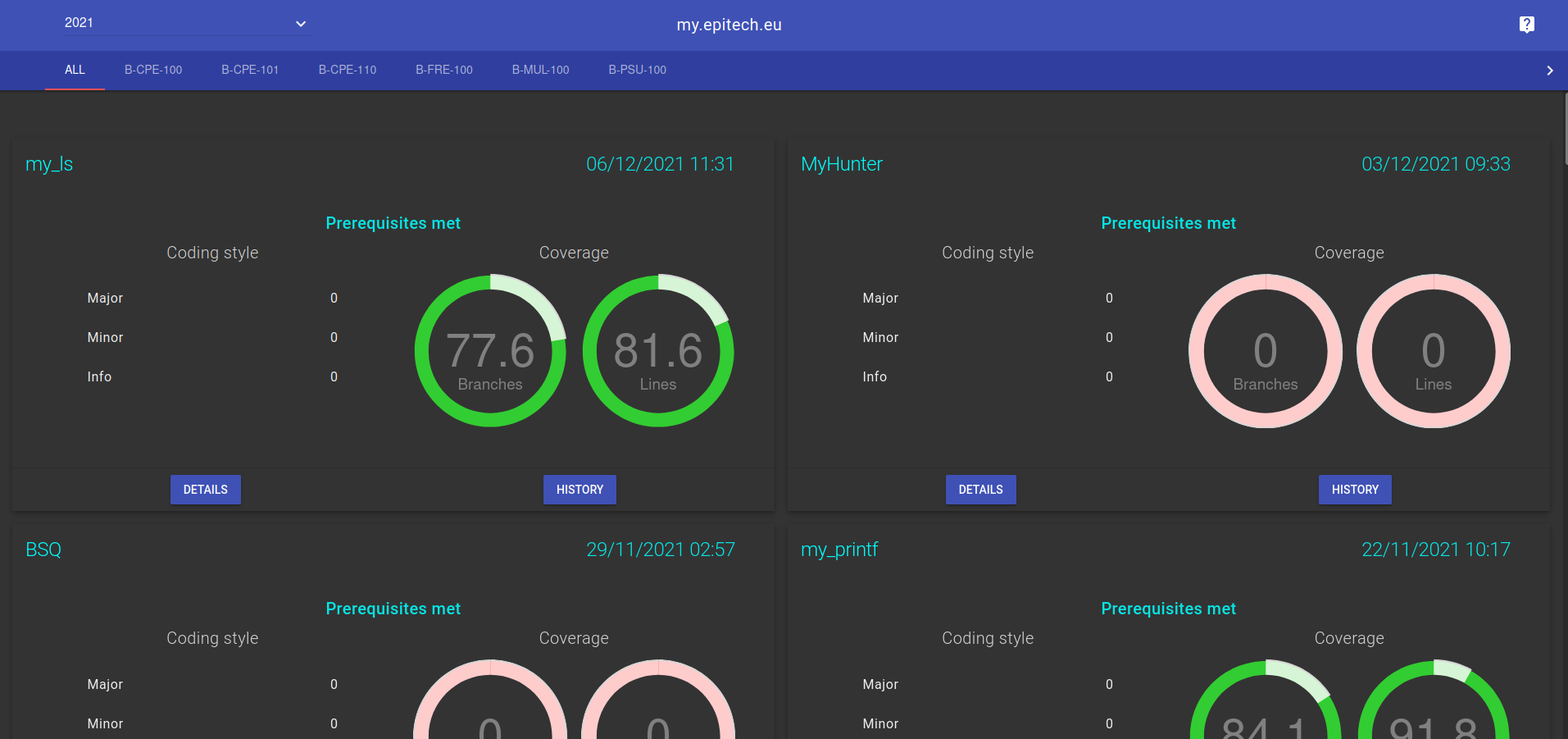Click the help question mark icon

[x=1526, y=25]
